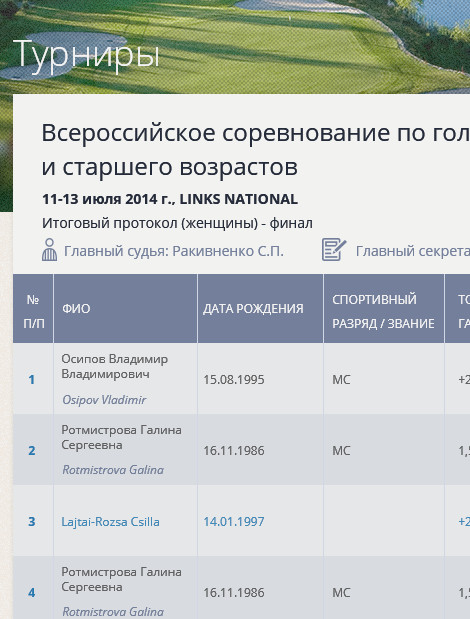Click the Osipov Vladimir latin name
Image resolution: width=470 pixels, height=619 pixels.
click(x=104, y=400)
